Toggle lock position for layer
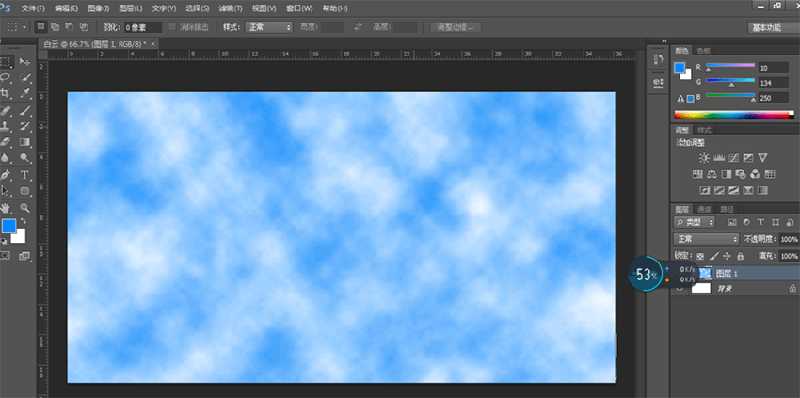This screenshot has width=800, height=398. click(728, 256)
